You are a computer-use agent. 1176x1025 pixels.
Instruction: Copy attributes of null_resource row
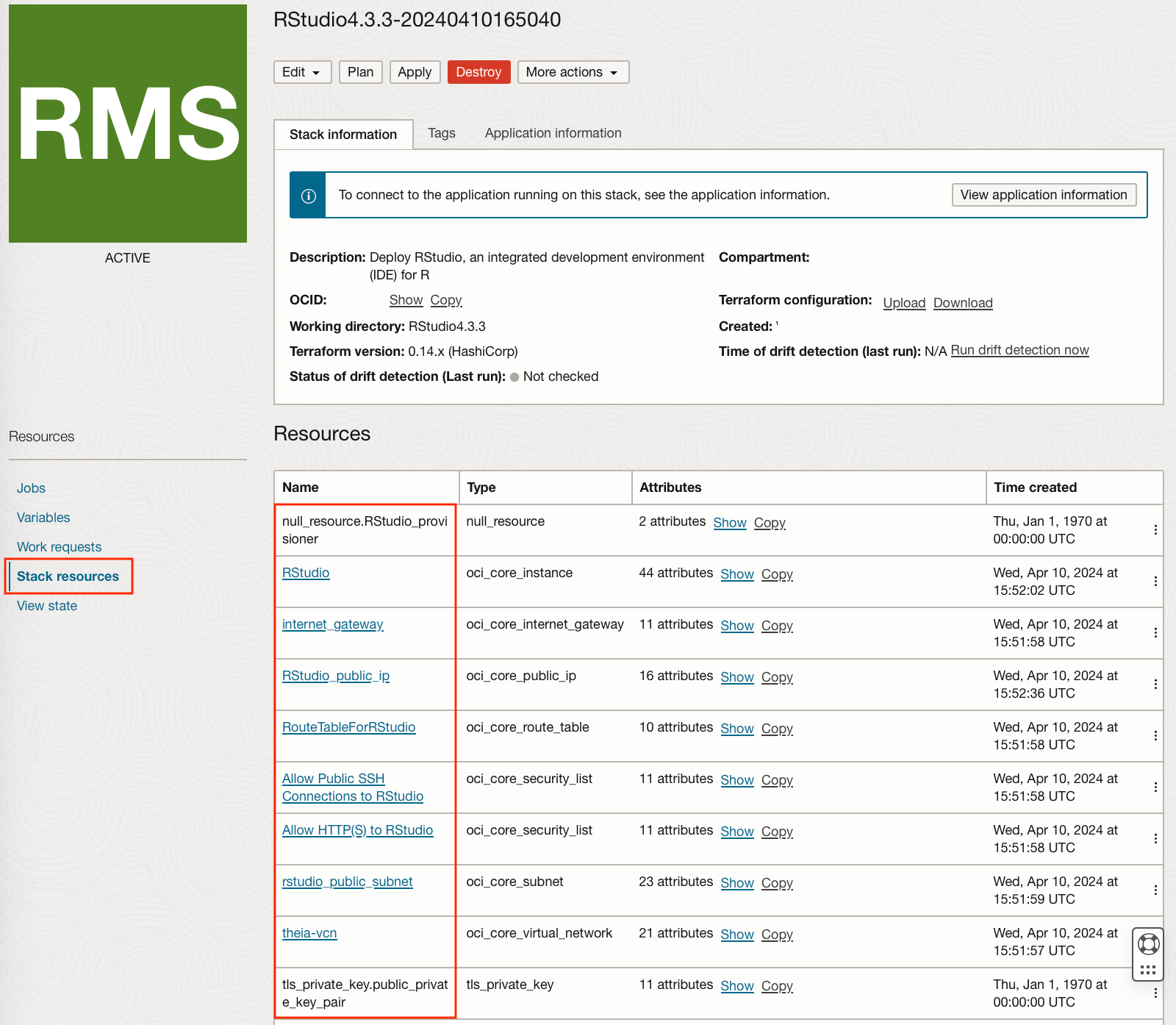coord(770,523)
